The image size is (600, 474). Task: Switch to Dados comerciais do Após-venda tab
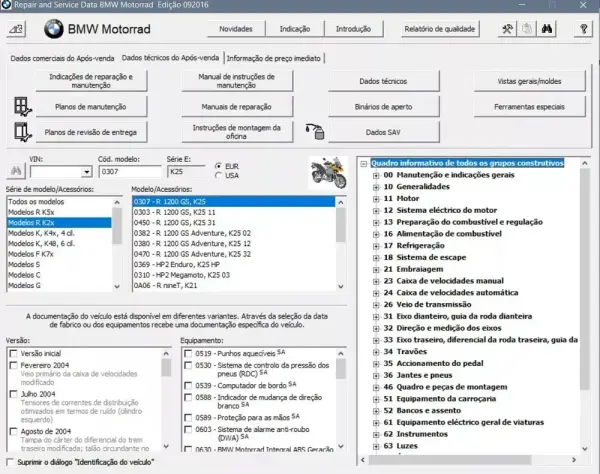pos(62,58)
